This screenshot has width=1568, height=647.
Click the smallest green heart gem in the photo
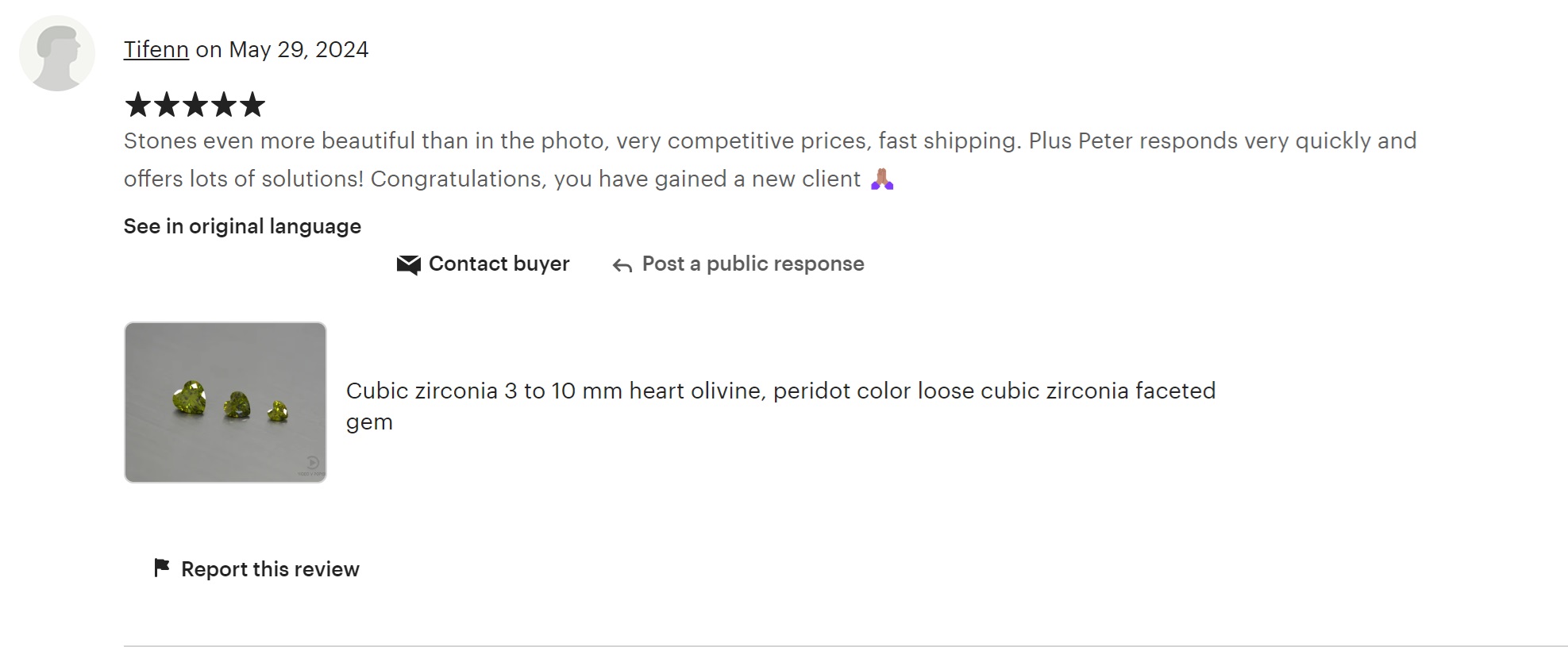point(277,411)
